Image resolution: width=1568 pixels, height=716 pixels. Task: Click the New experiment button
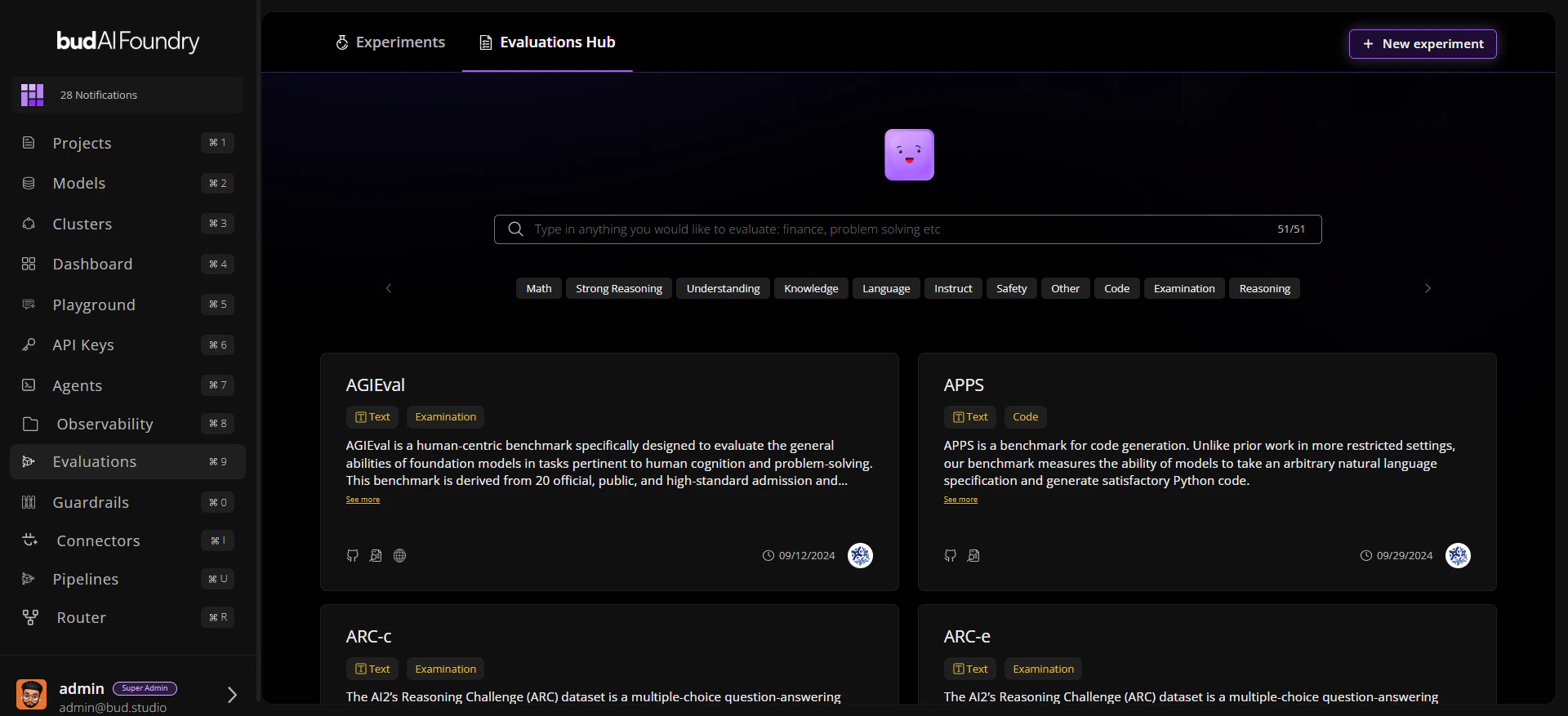click(1423, 44)
